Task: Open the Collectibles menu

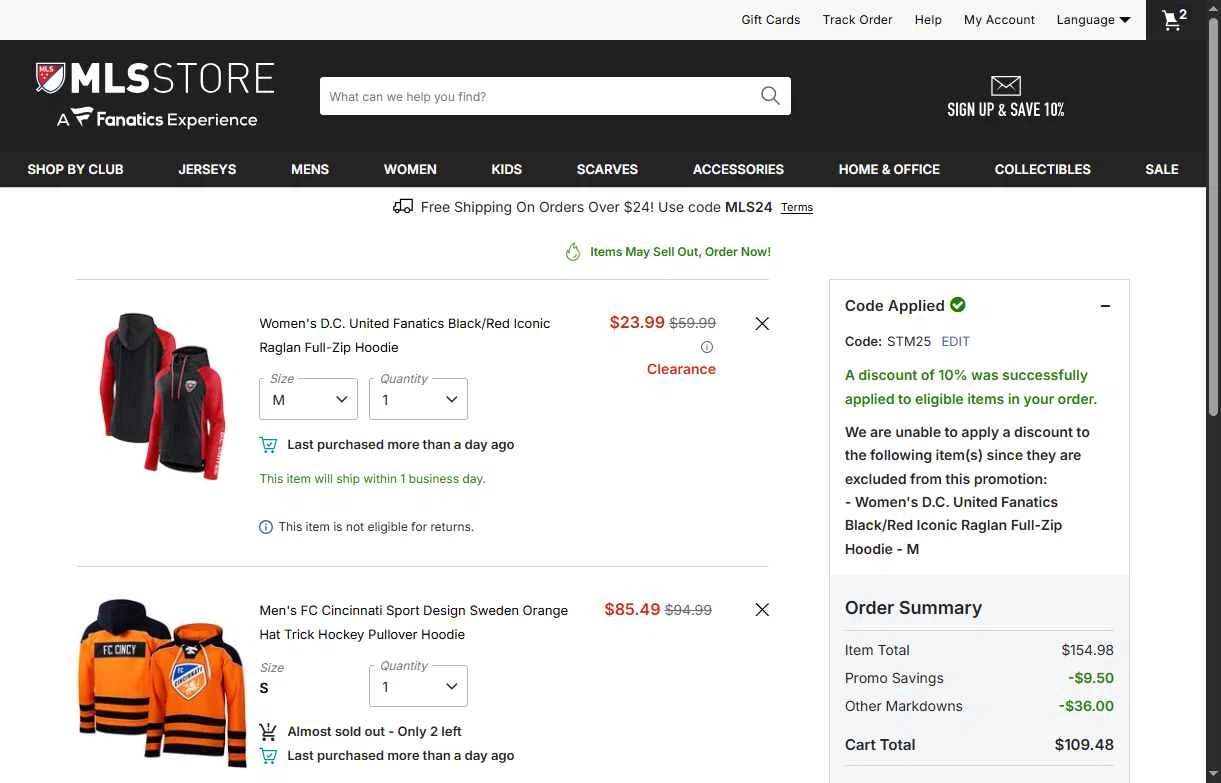Action: [1043, 169]
